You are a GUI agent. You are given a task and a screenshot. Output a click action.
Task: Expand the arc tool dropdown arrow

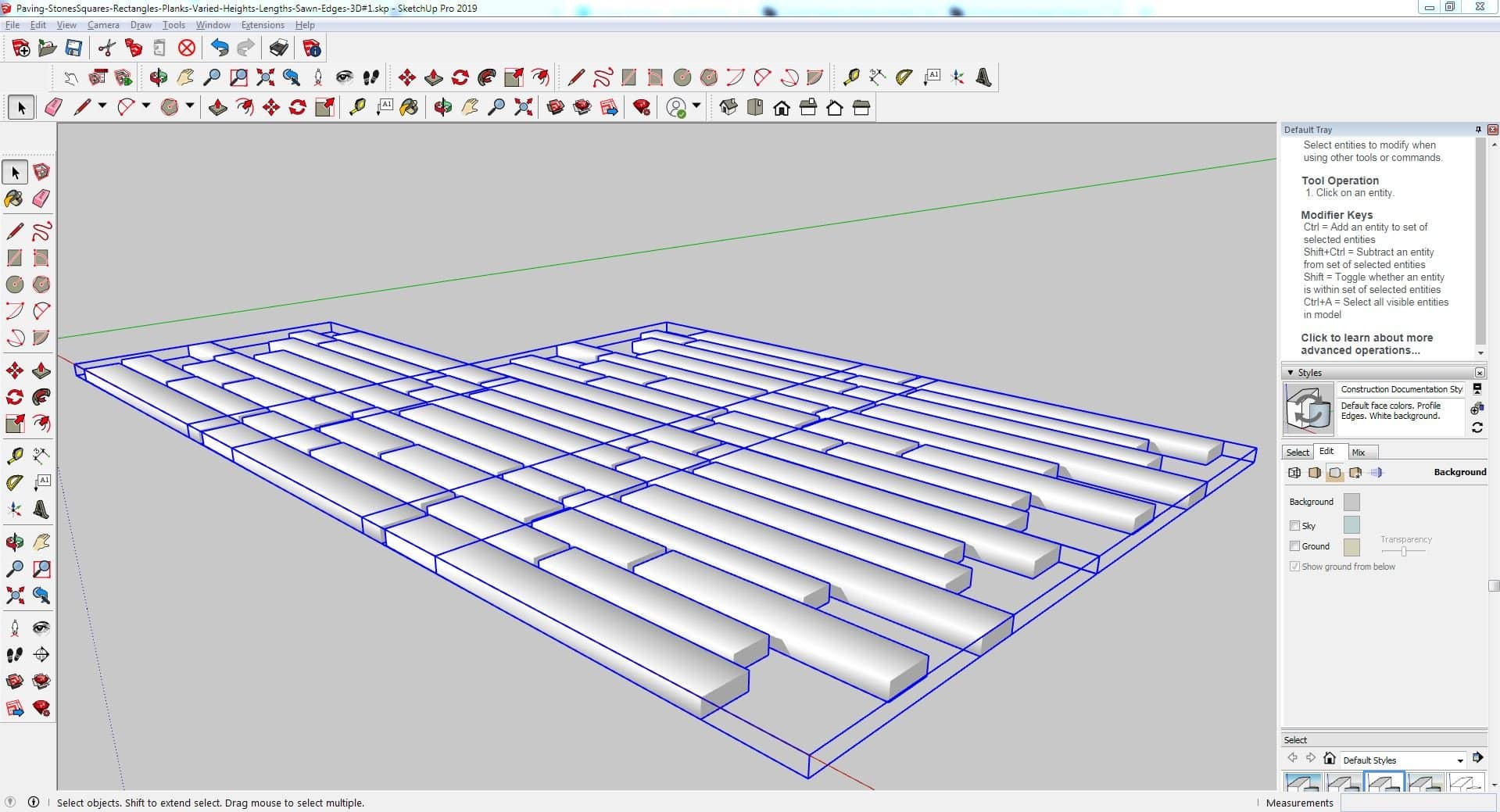click(145, 106)
